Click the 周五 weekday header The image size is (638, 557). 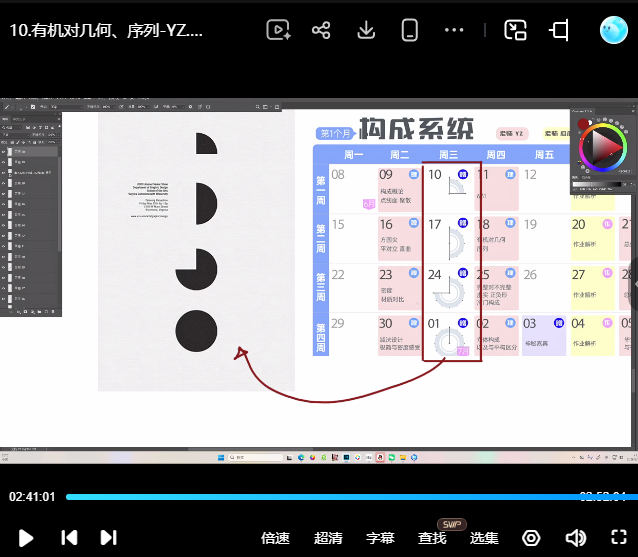(544, 155)
